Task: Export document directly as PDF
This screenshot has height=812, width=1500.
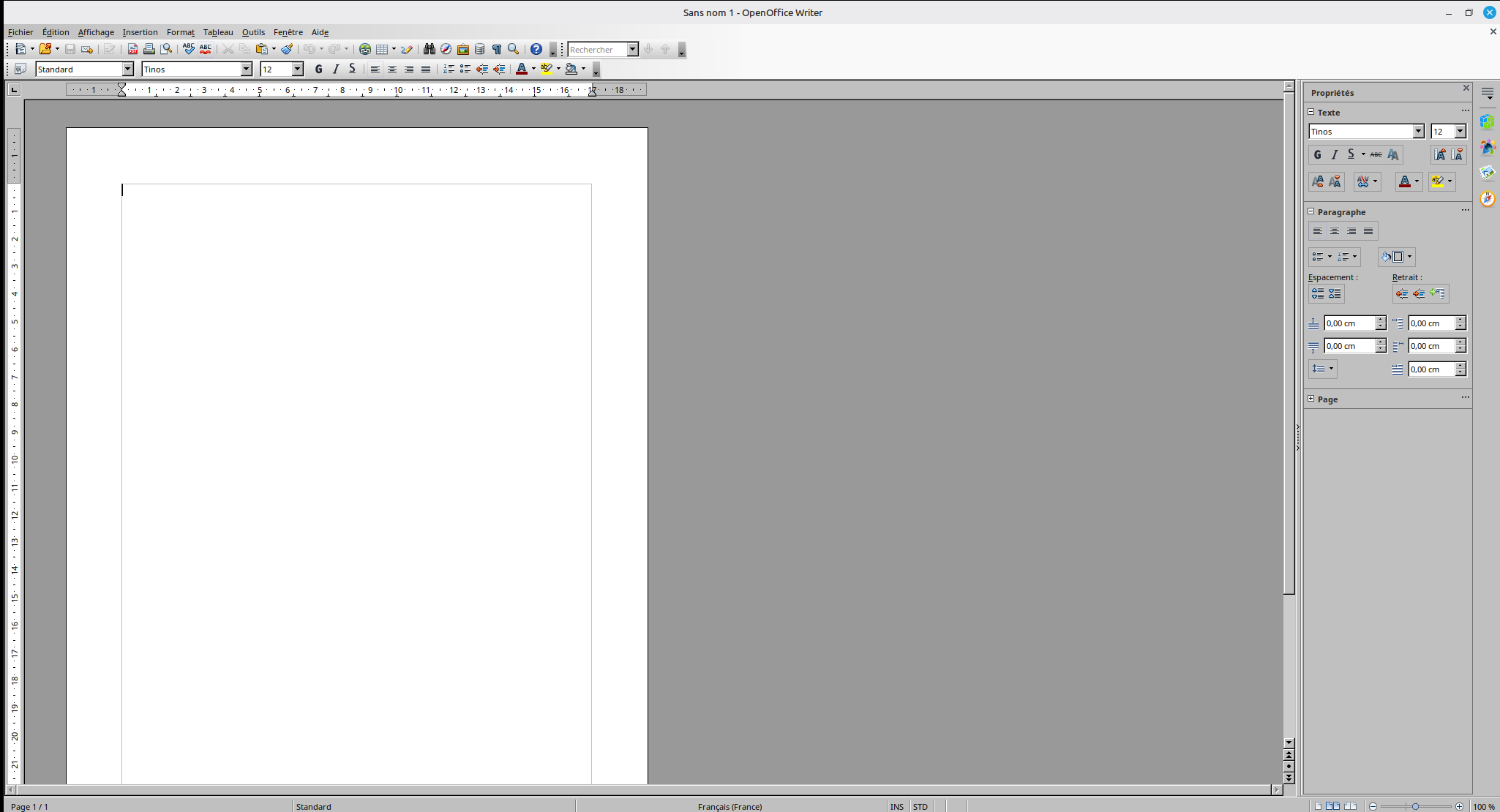Action: point(132,49)
